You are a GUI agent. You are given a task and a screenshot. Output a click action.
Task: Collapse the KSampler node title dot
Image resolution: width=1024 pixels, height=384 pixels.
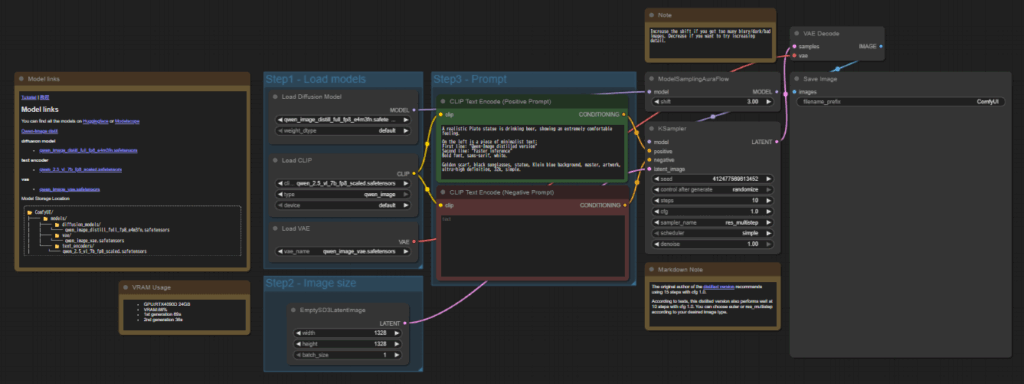651,129
